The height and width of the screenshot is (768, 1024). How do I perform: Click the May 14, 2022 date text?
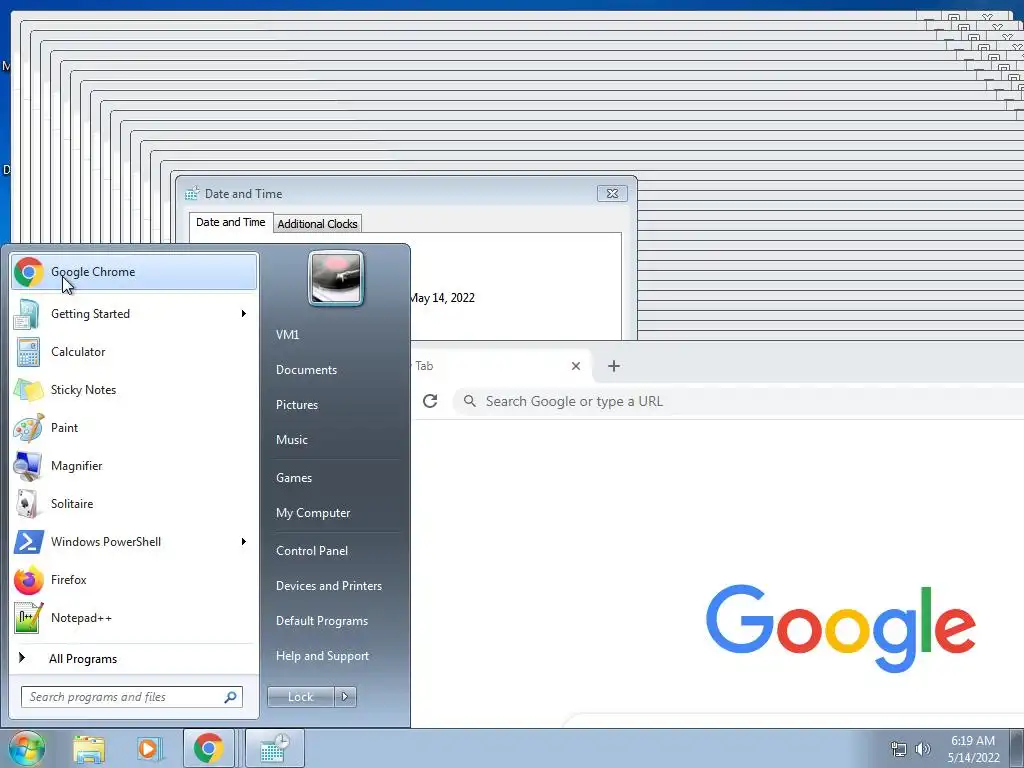click(442, 298)
